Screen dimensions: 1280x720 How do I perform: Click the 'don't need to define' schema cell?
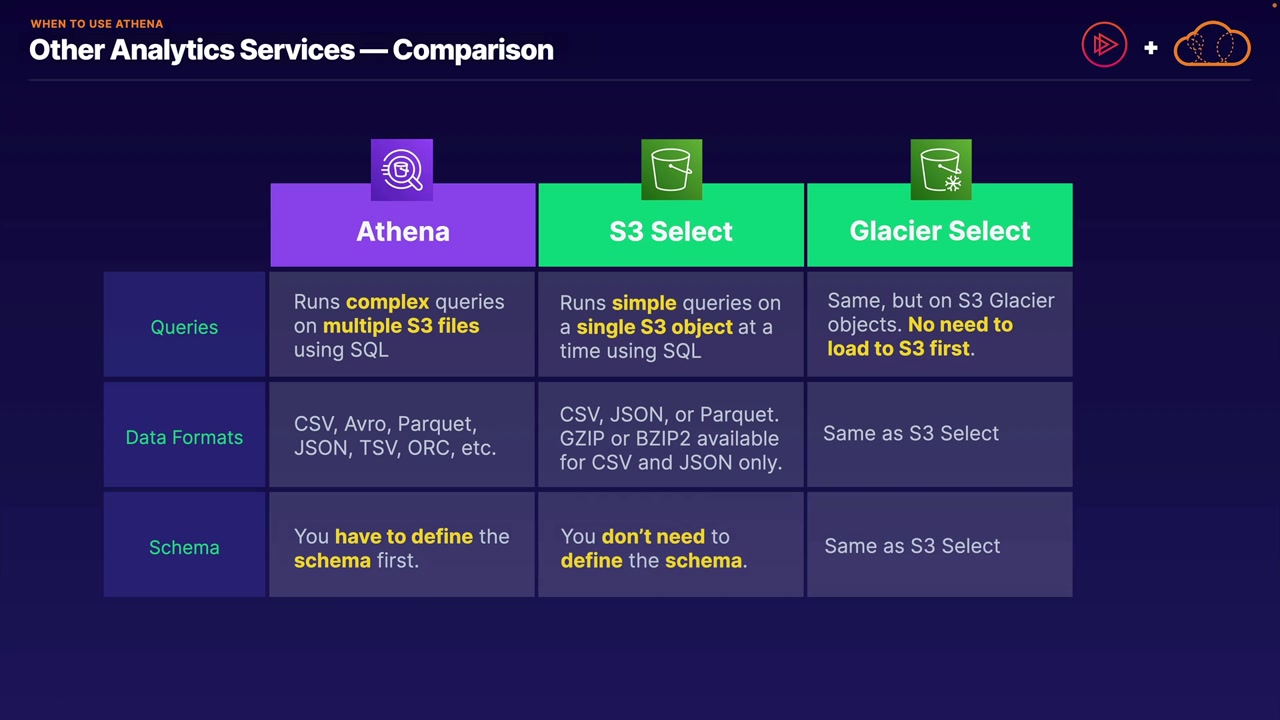click(x=670, y=548)
